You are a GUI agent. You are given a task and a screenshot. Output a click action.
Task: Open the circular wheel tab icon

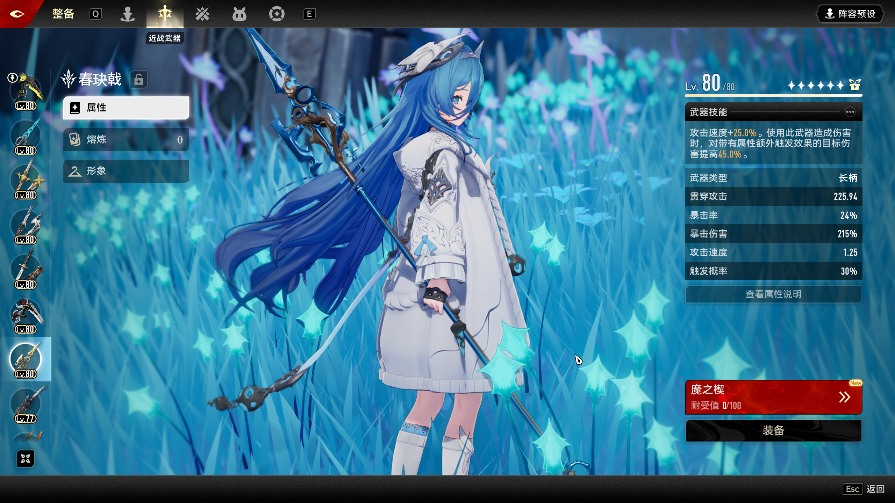pos(276,14)
